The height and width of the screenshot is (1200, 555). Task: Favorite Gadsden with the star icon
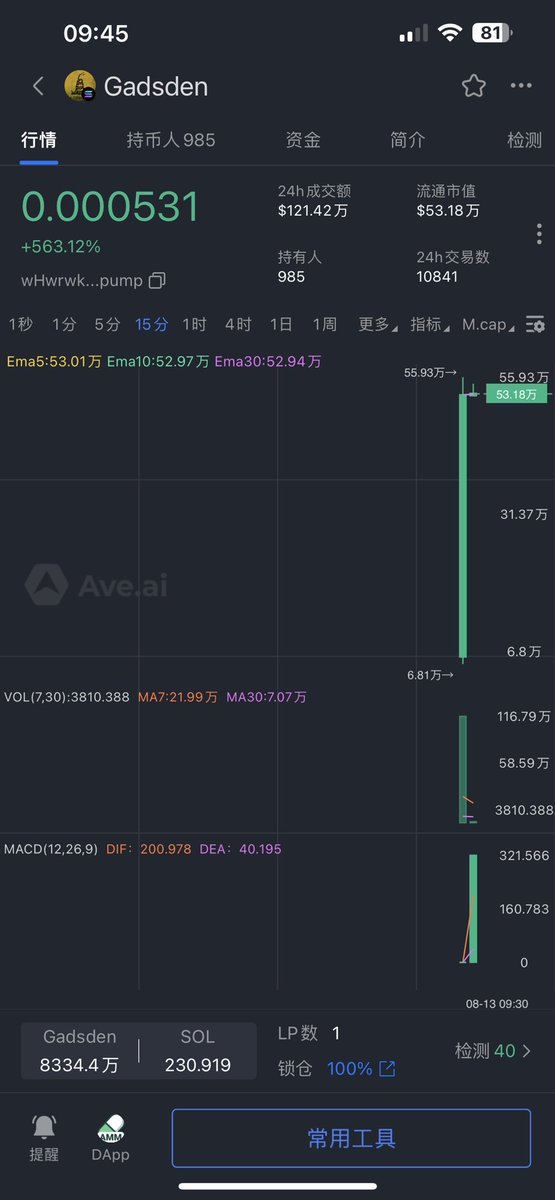[x=474, y=86]
